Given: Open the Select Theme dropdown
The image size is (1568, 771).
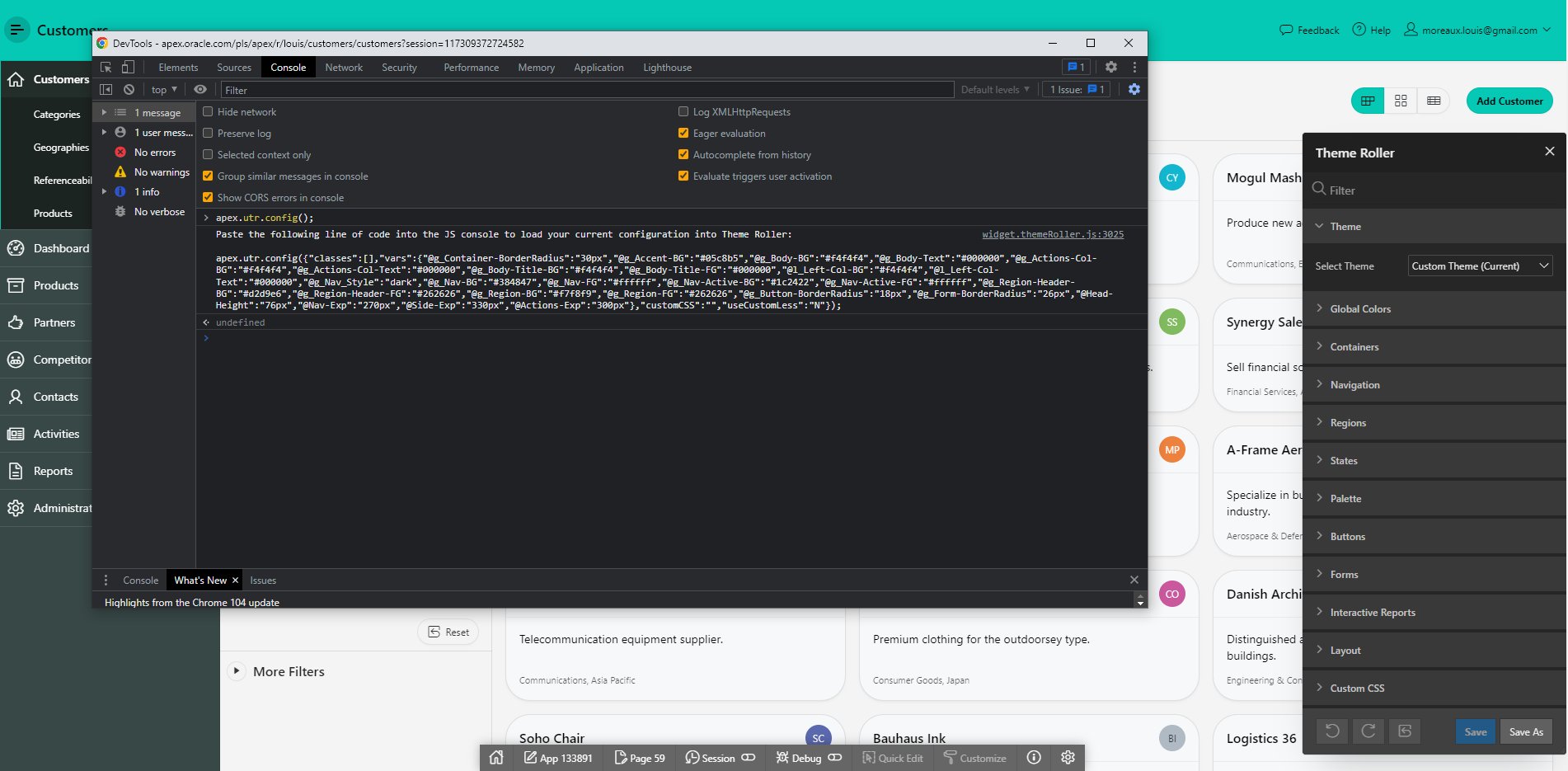Looking at the screenshot, I should point(1479,266).
